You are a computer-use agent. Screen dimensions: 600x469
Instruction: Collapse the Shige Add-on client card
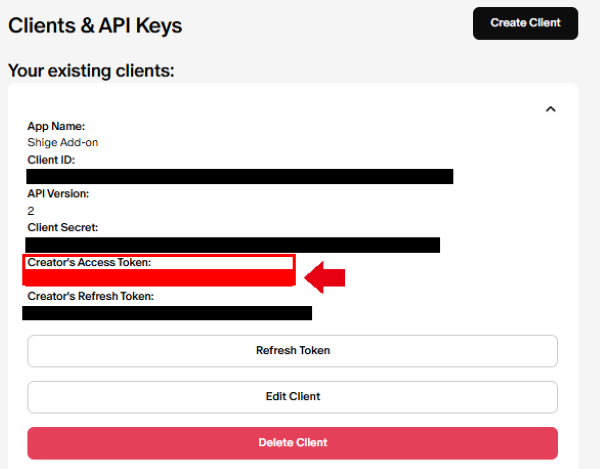pos(549,109)
